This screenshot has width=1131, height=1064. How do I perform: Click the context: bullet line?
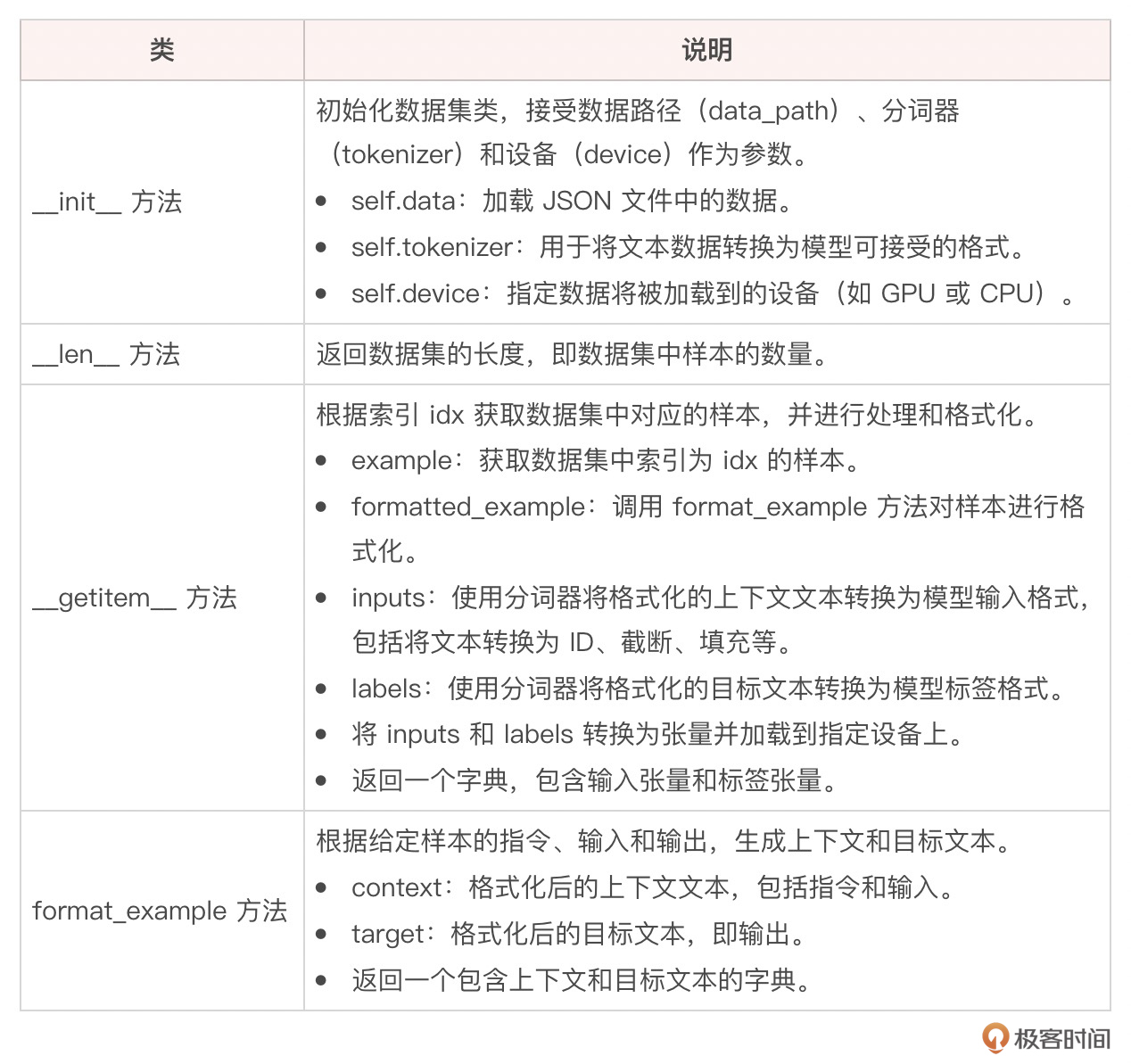(x=653, y=887)
